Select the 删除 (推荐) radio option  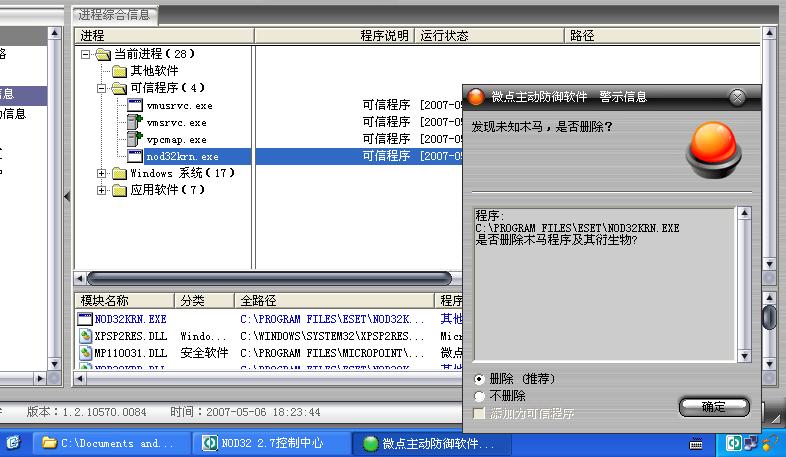[479, 379]
